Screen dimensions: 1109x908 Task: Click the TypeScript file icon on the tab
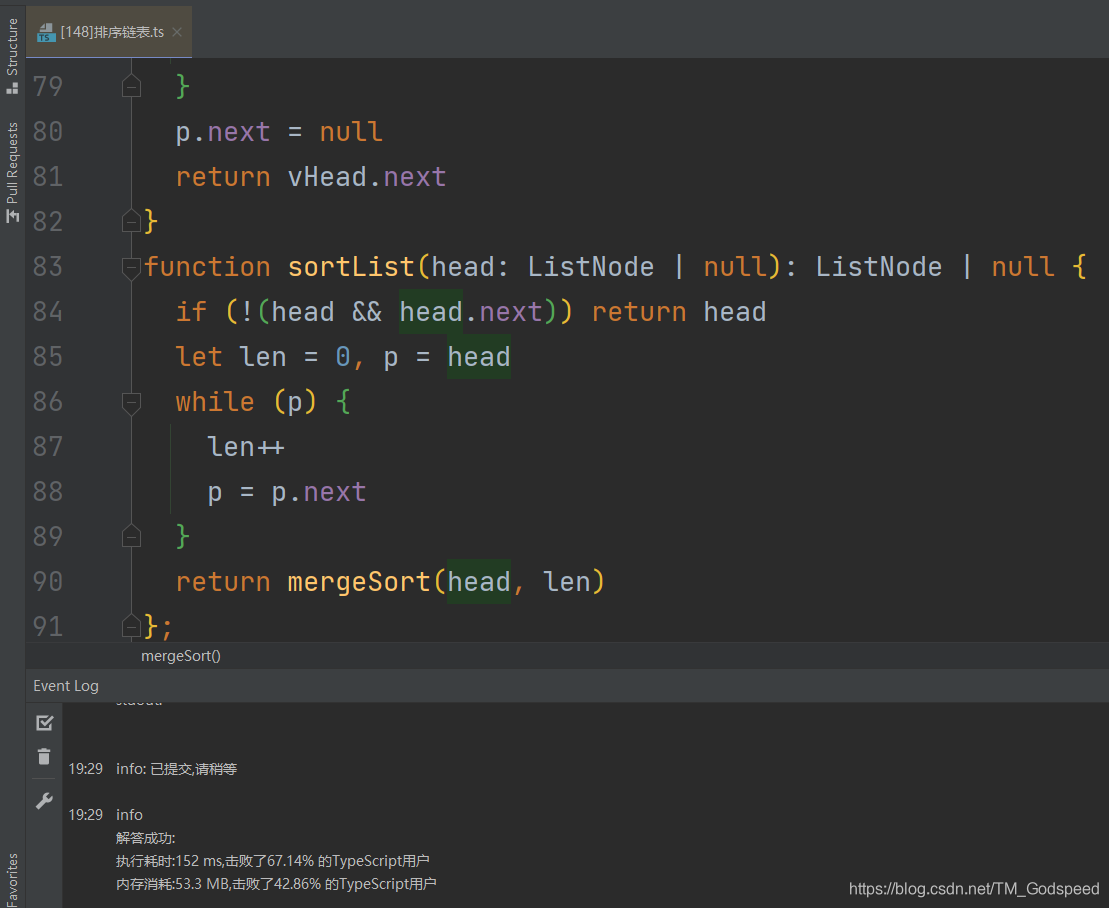46,33
